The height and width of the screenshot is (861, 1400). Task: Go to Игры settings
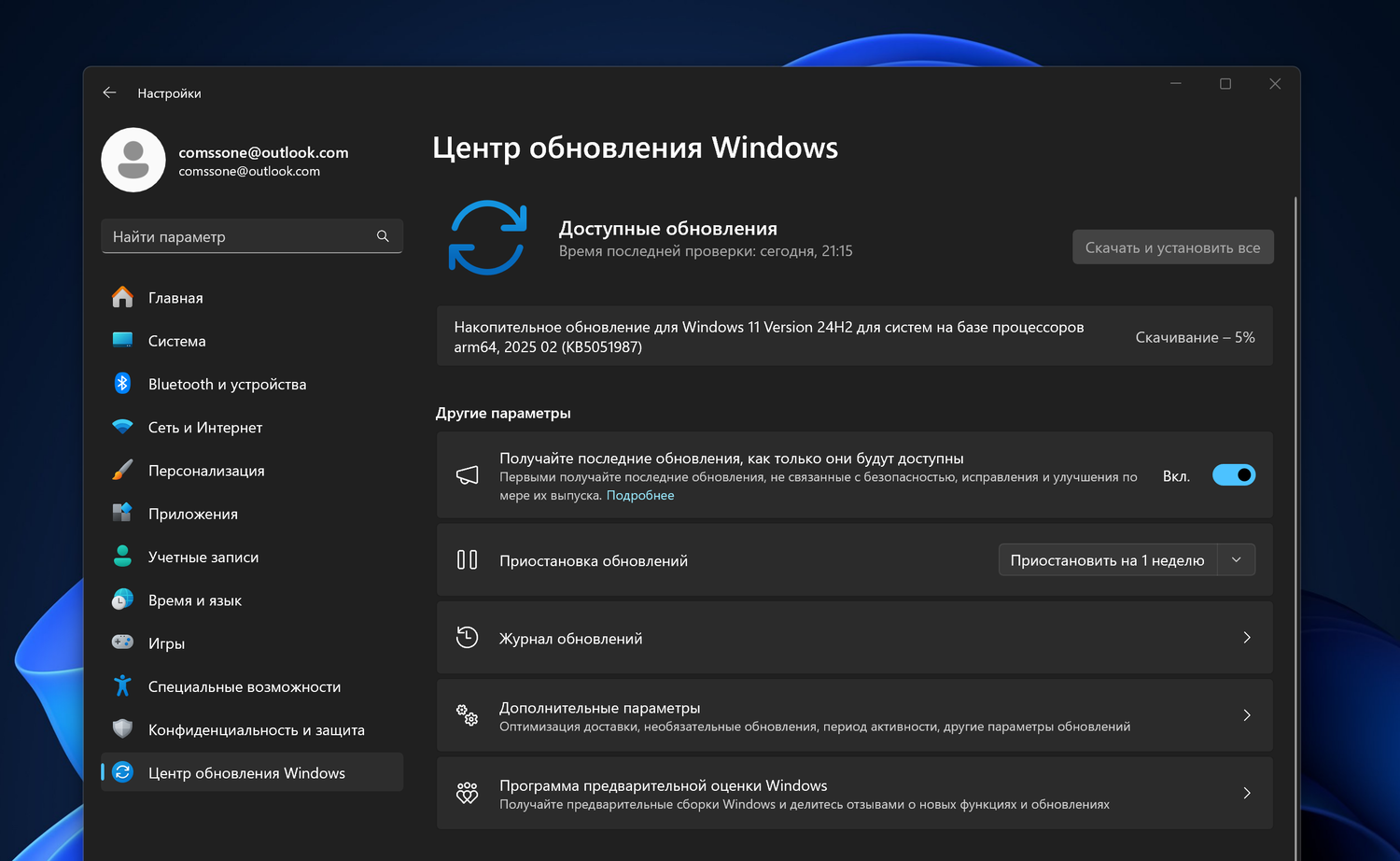click(x=252, y=642)
